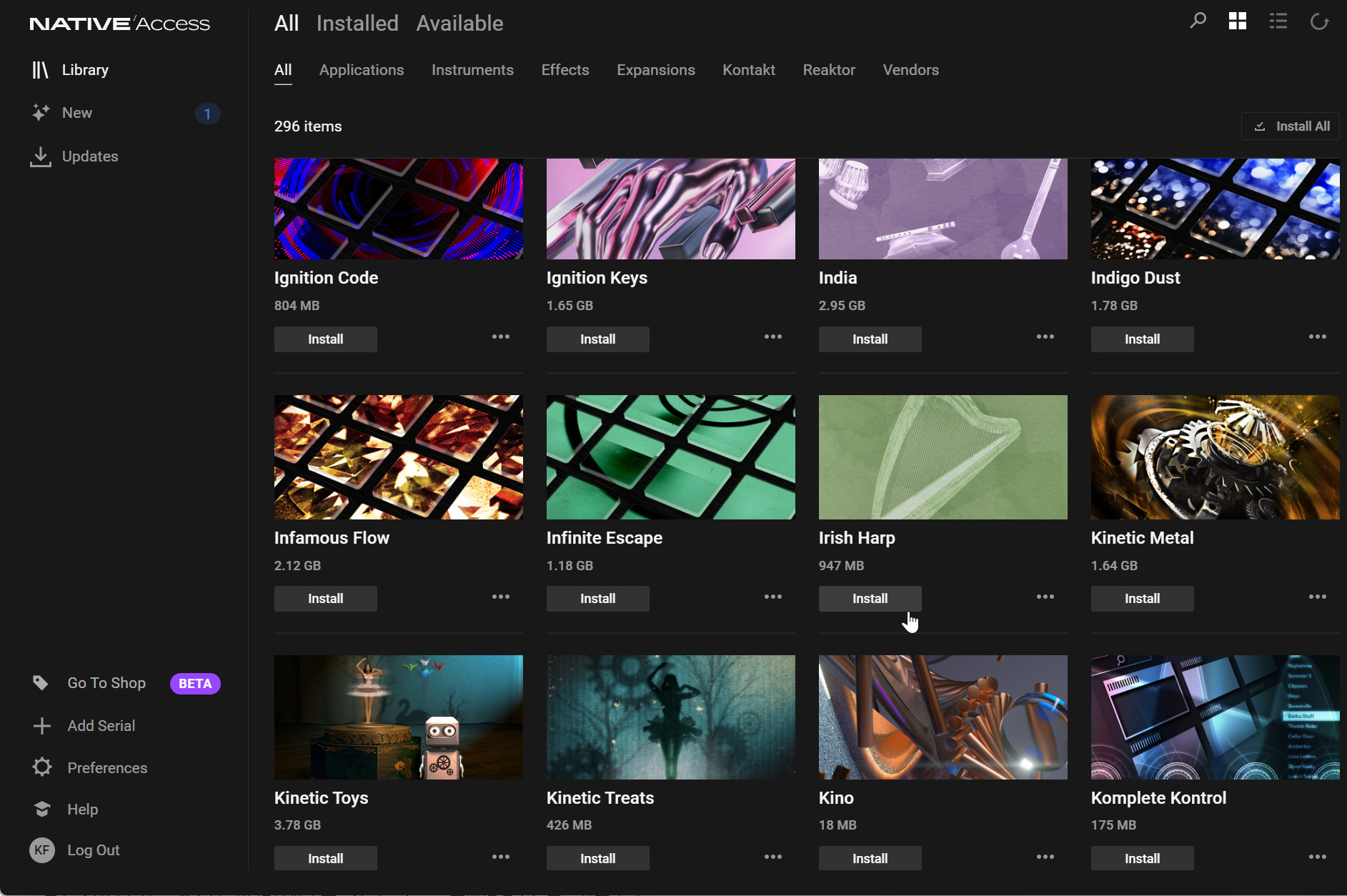
Task: Switch to the Effects tab
Action: click(565, 70)
